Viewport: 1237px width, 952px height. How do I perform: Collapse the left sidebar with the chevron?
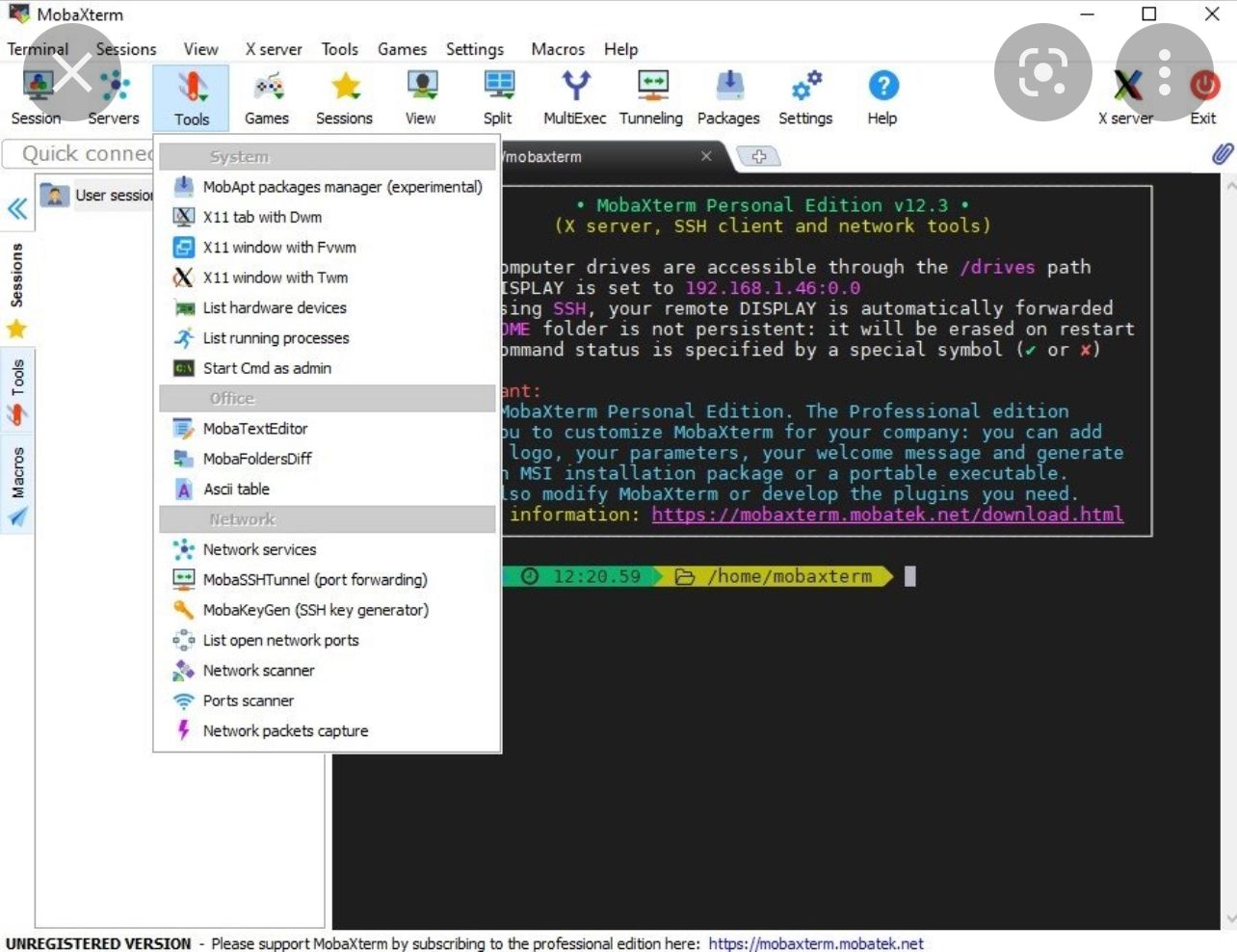click(x=16, y=207)
